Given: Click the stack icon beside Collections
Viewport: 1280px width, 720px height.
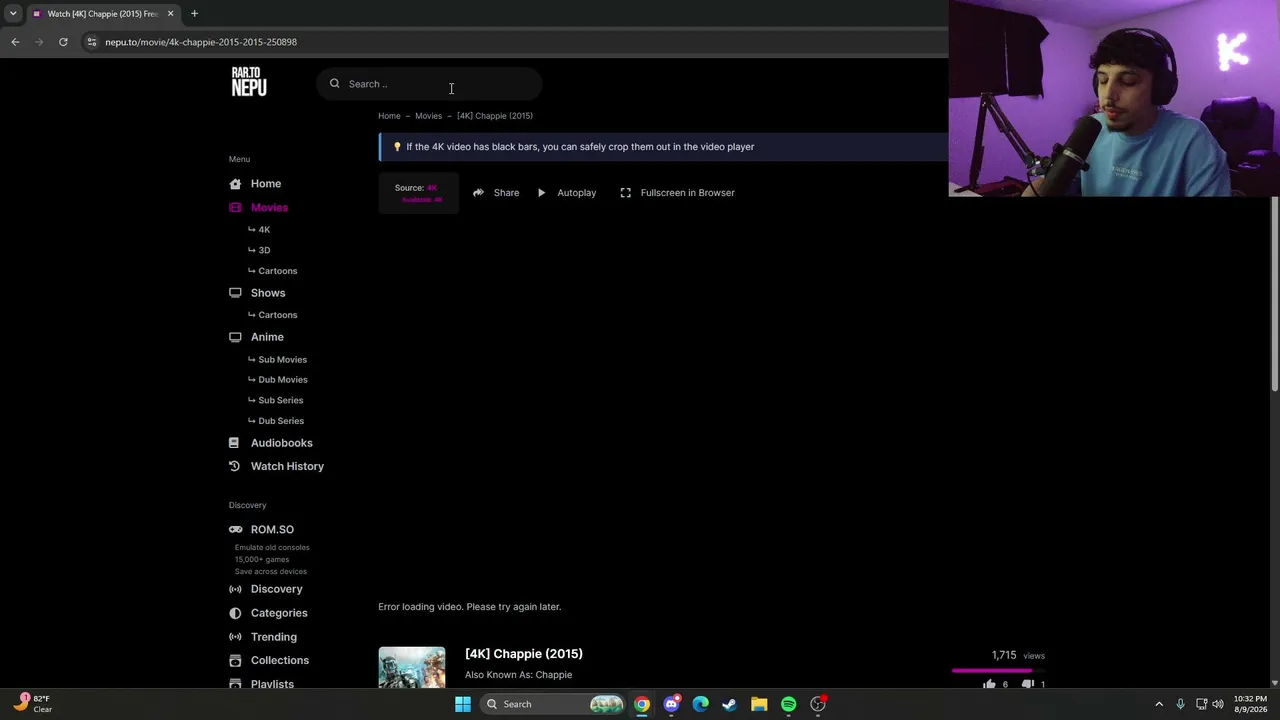Looking at the screenshot, I should pos(235,661).
